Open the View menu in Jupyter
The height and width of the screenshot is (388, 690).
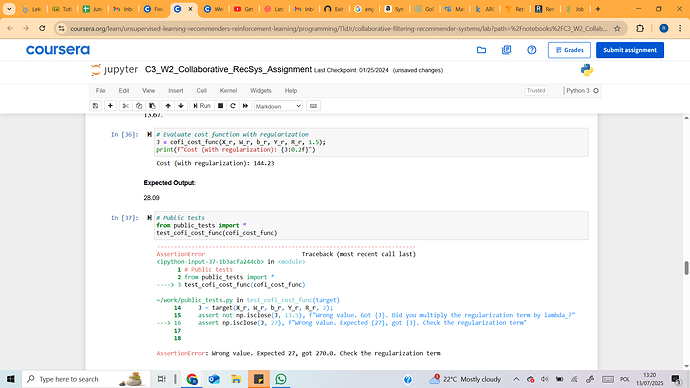click(148, 91)
